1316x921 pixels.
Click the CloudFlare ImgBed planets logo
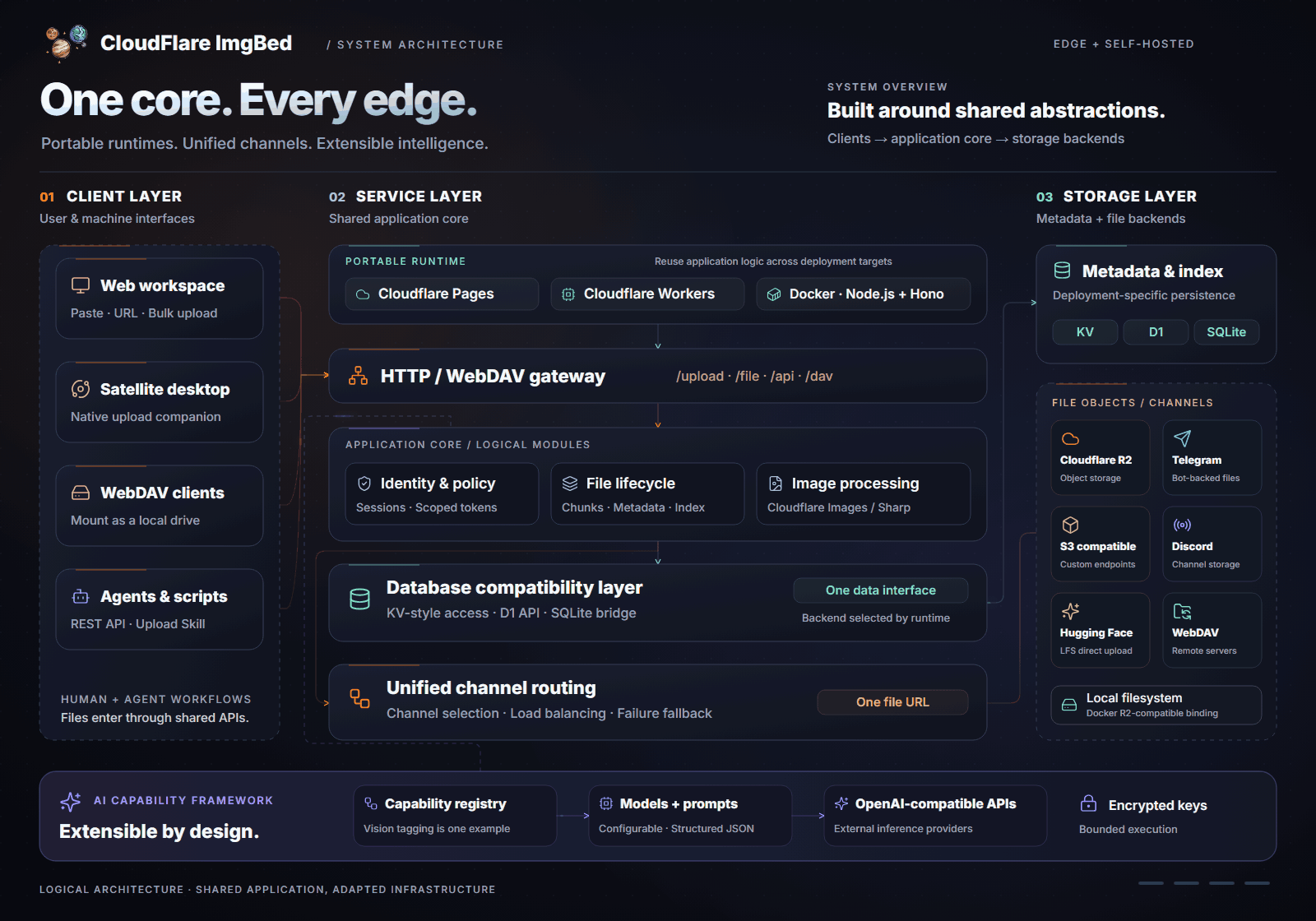(66, 42)
